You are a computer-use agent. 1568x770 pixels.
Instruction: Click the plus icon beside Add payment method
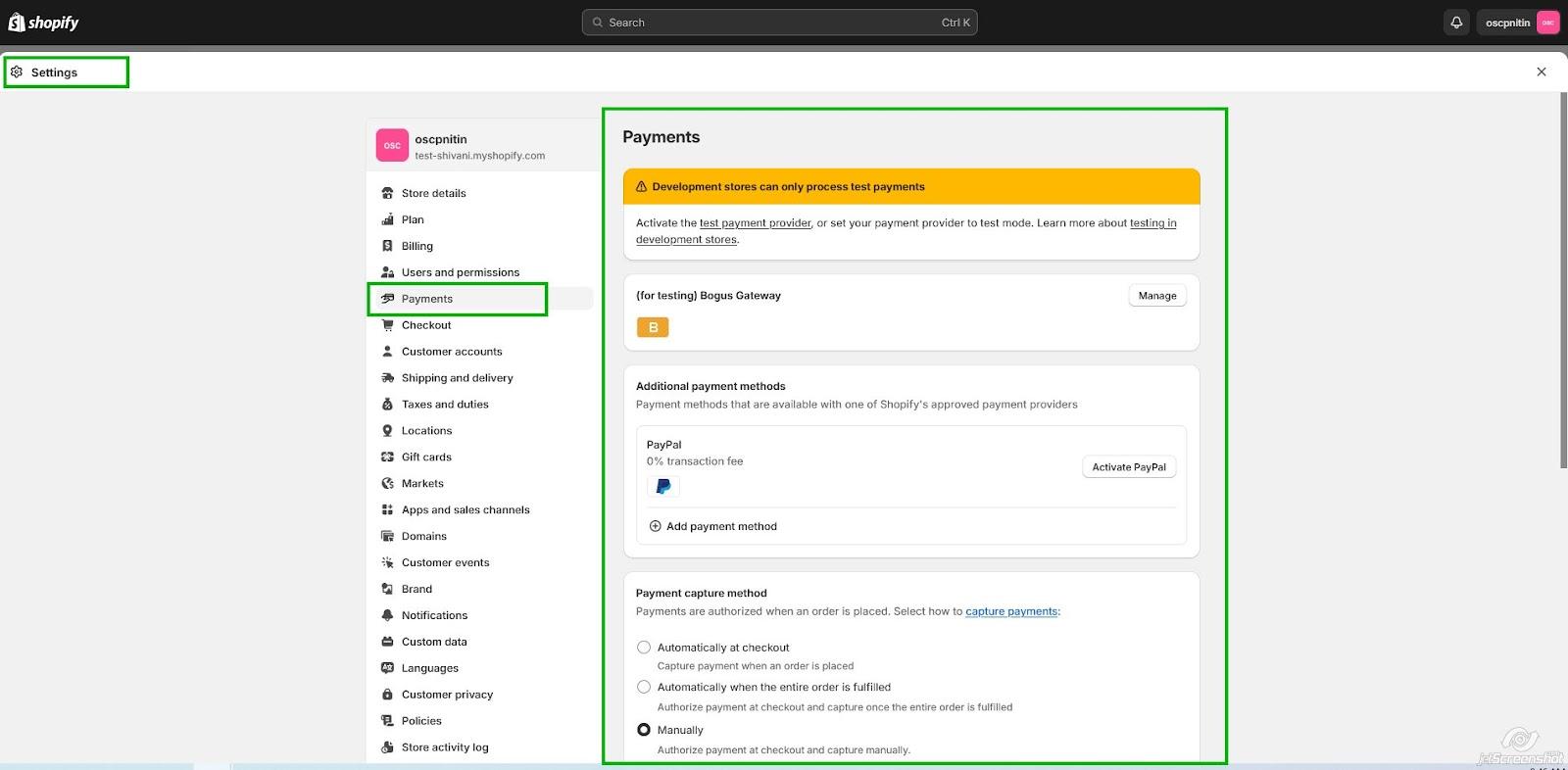pyautogui.click(x=655, y=526)
